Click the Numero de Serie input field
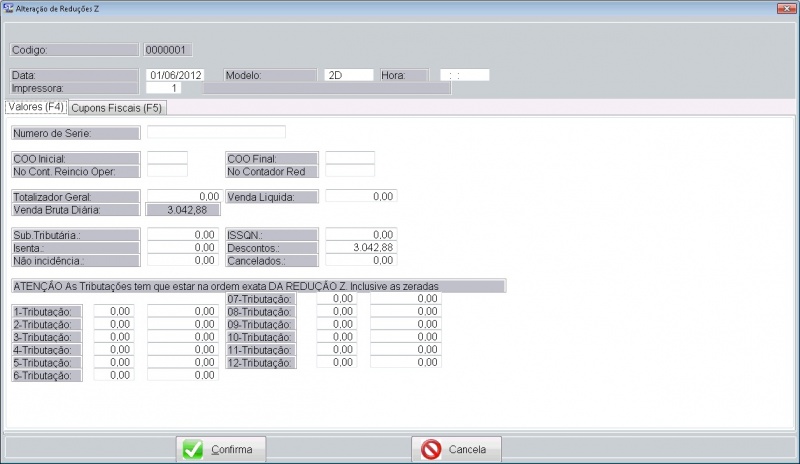800x464 pixels. pos(216,132)
